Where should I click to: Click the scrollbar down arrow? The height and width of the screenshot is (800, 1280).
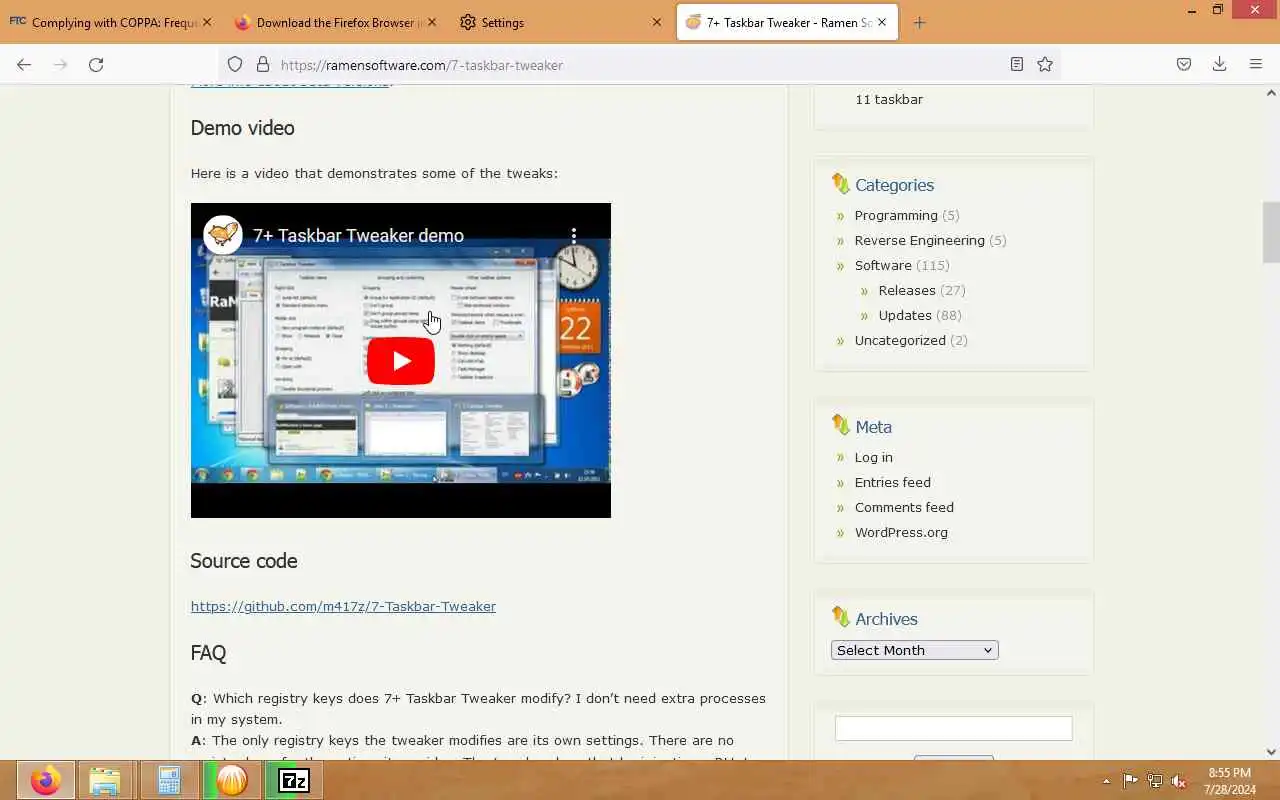[1271, 752]
